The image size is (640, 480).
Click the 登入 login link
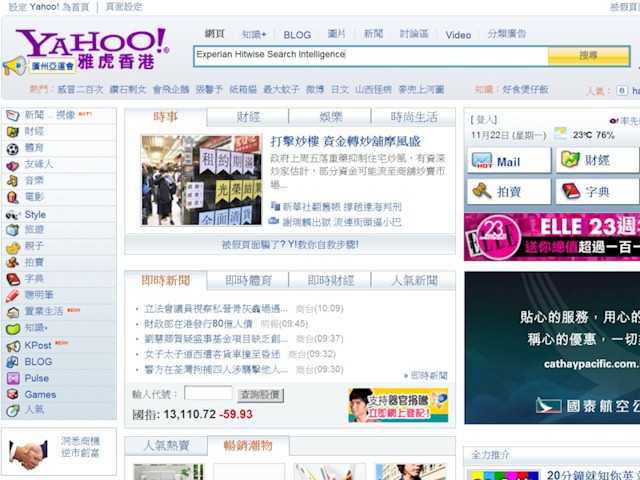[484, 120]
